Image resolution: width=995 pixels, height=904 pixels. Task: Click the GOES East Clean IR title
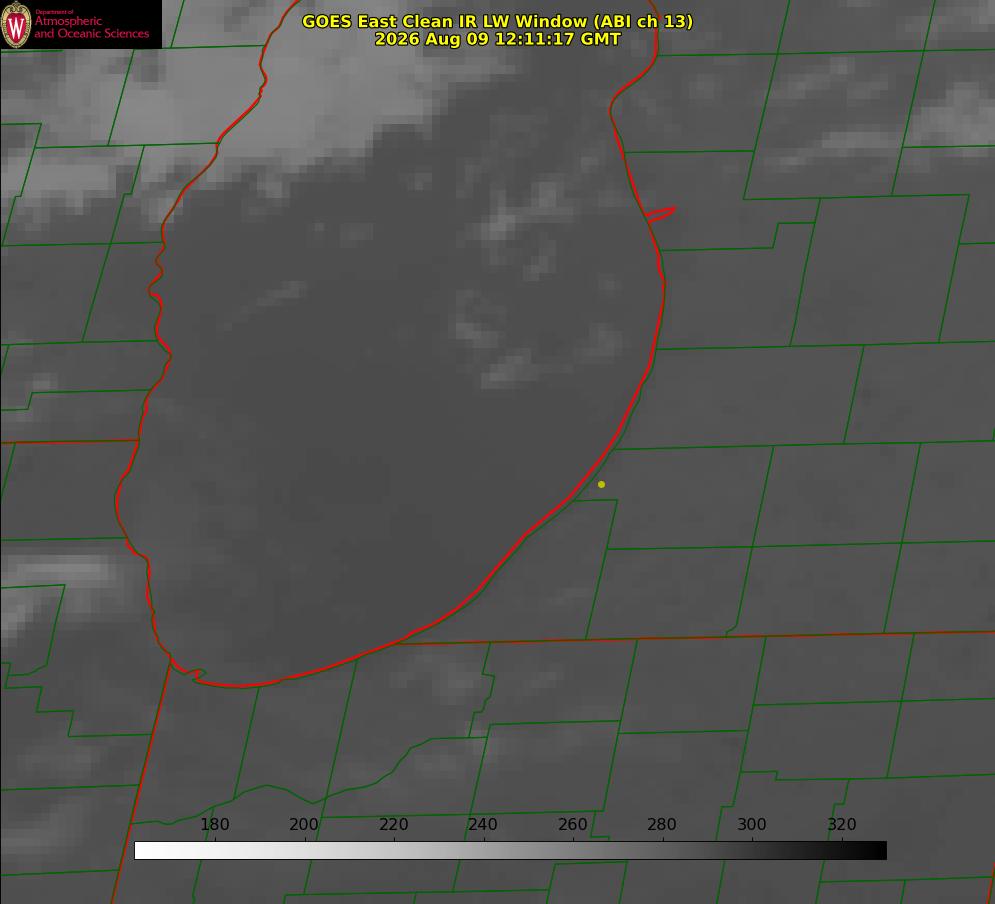[498, 21]
